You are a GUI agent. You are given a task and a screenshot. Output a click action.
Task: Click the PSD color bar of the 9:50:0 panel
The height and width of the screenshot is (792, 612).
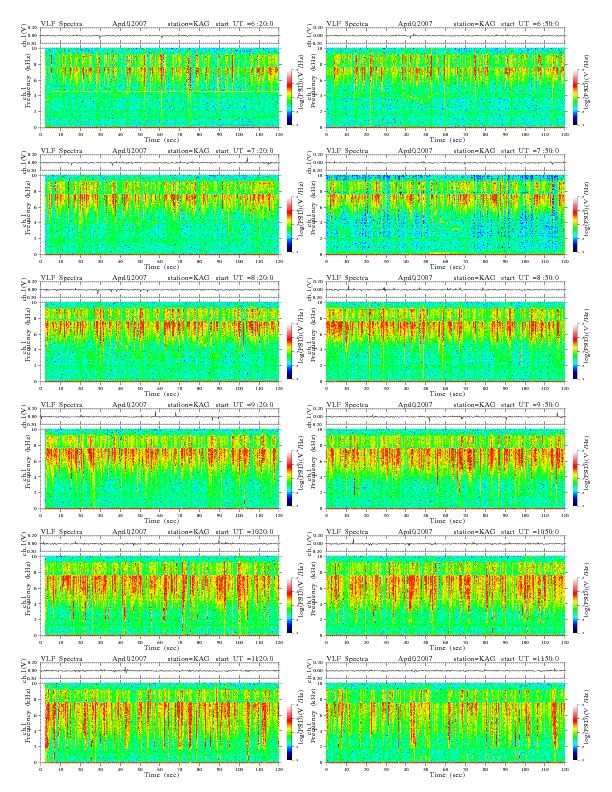[x=576, y=478]
